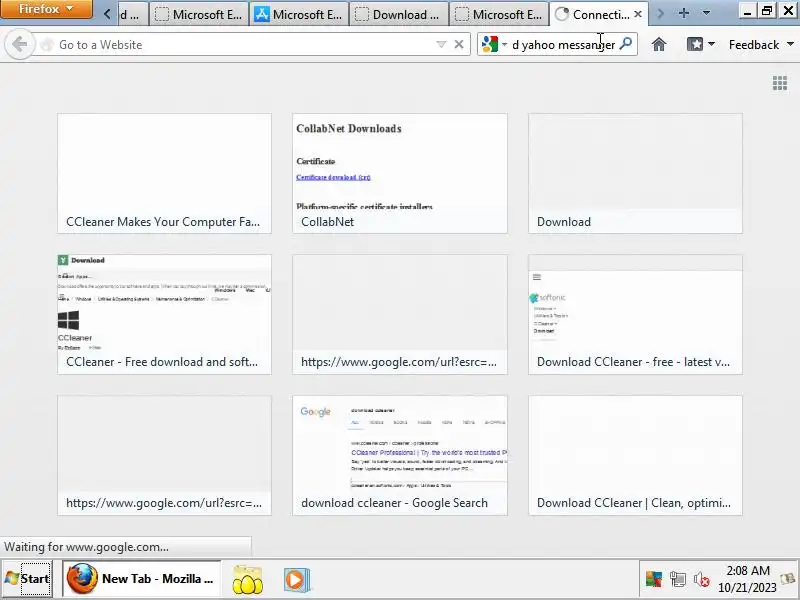800x600 pixels.
Task: Open the list all tabs dropdown
Action: 707,14
